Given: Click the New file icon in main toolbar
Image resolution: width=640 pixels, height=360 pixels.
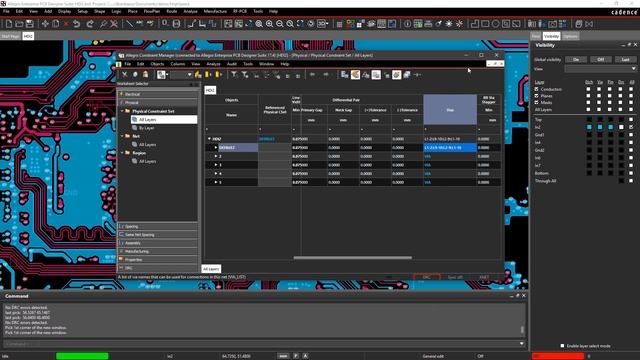Looking at the screenshot, I should [9, 24].
